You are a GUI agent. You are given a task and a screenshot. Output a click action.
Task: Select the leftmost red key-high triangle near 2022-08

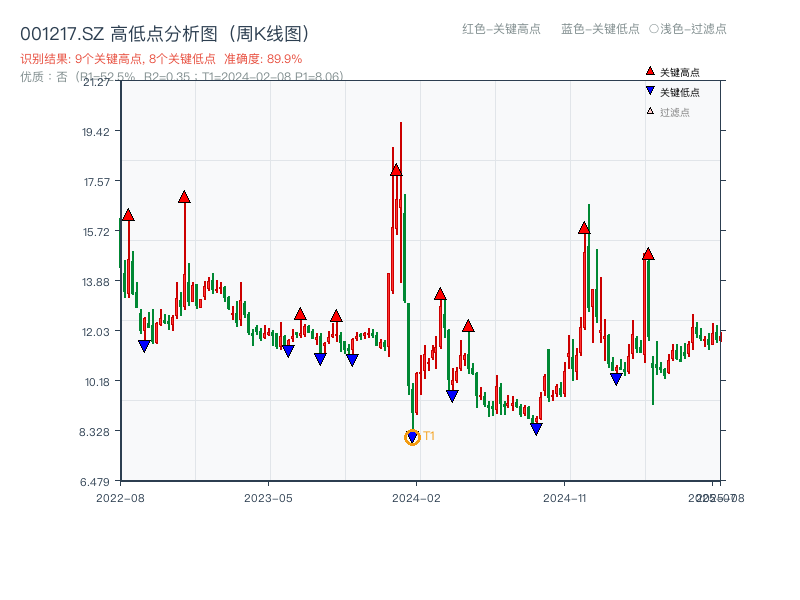[127, 214]
